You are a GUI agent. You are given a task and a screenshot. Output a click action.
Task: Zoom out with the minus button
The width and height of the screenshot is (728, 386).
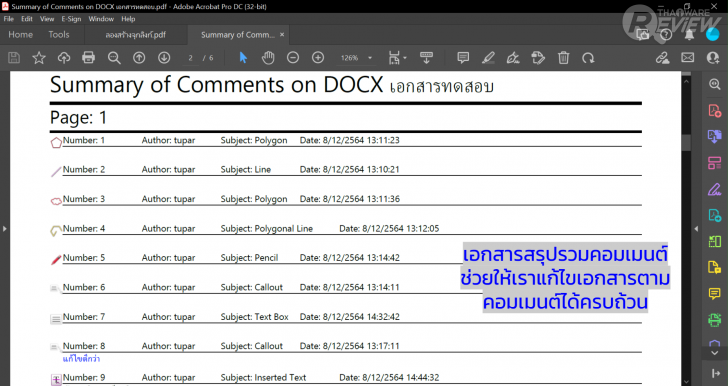293,58
